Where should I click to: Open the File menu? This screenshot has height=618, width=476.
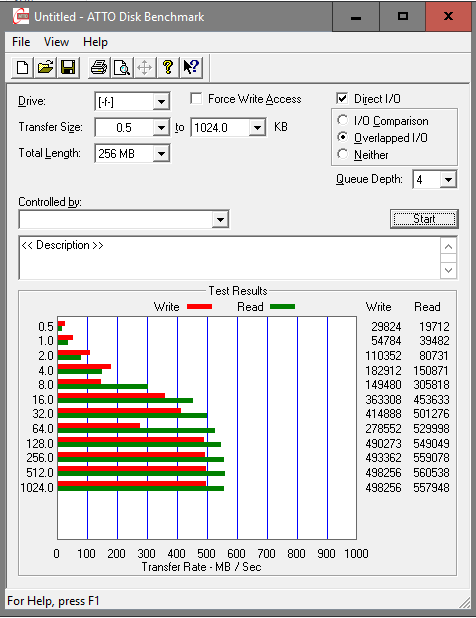21,42
